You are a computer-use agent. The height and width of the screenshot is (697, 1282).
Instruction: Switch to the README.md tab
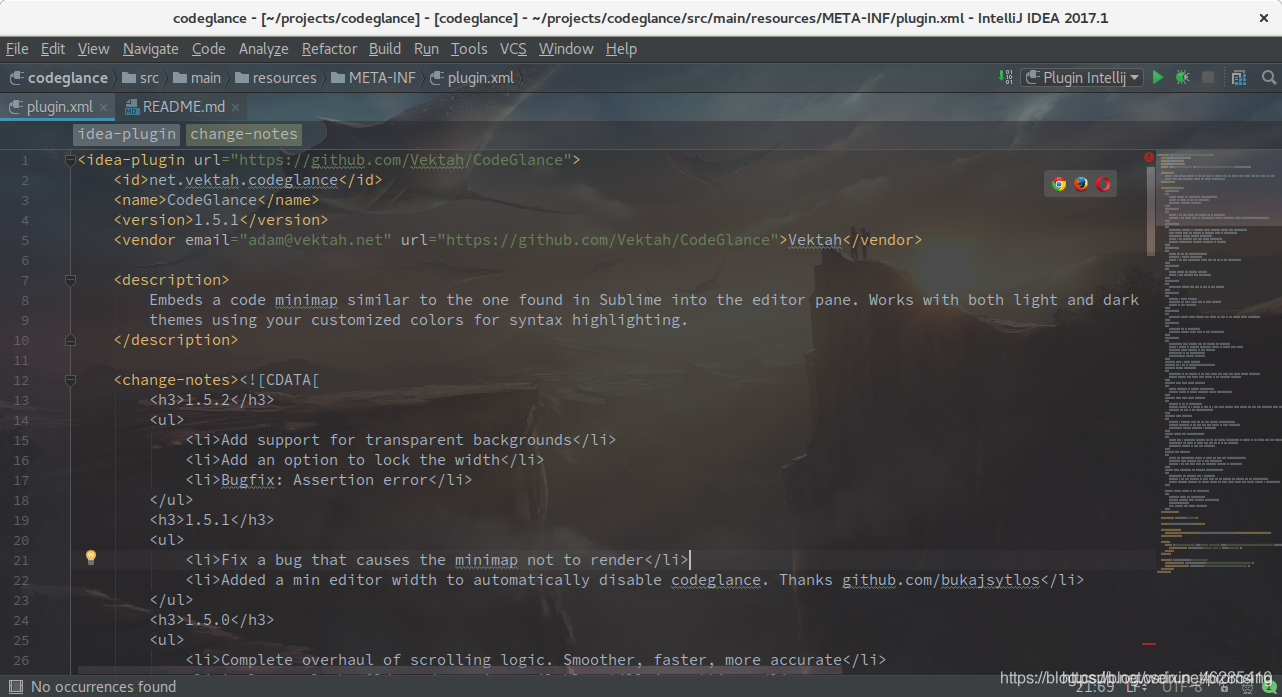point(183,107)
